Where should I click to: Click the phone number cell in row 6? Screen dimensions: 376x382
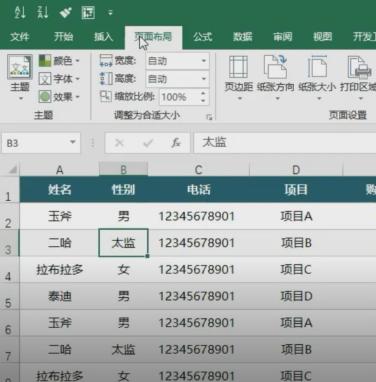(x=199, y=323)
